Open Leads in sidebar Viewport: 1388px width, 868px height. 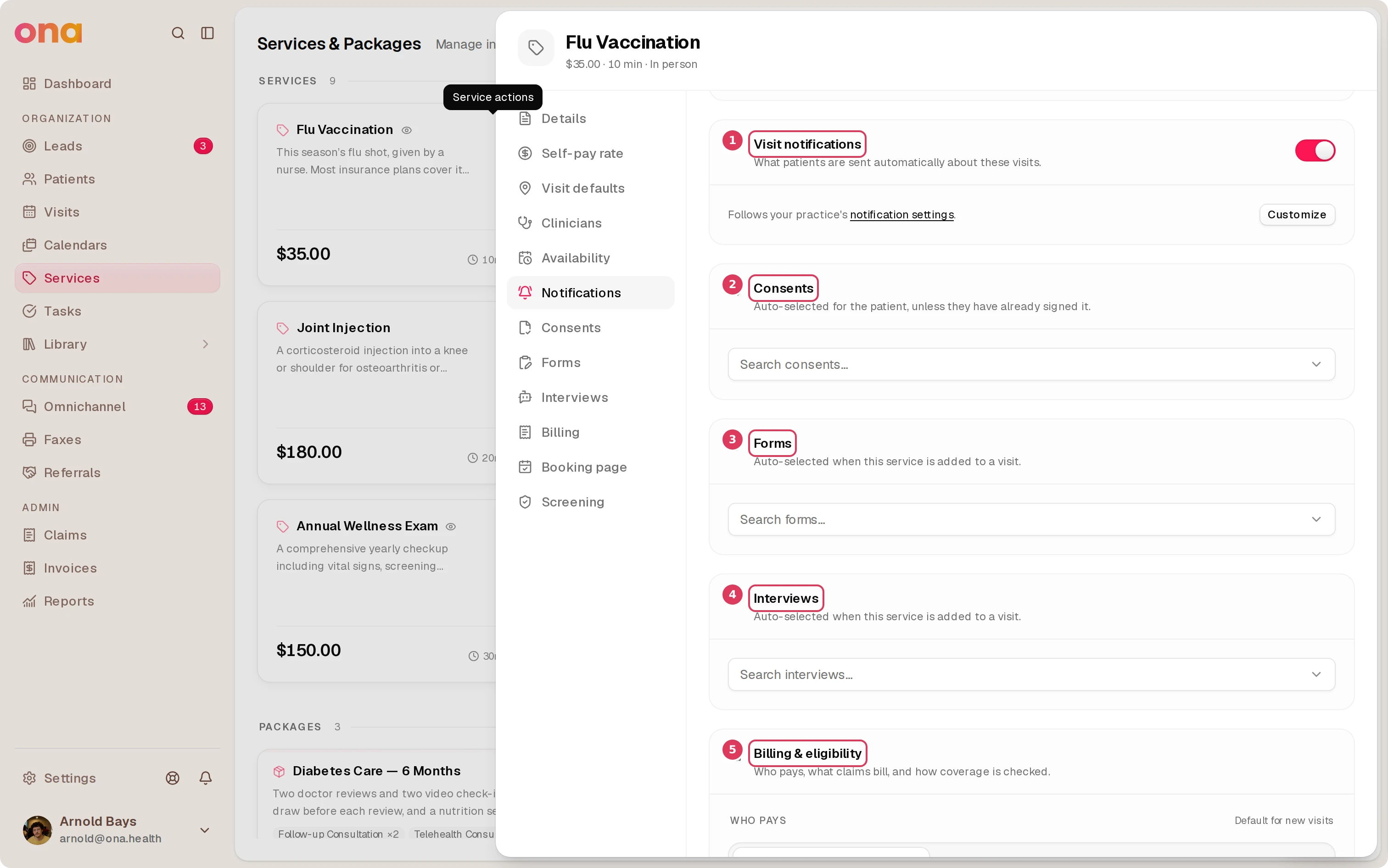[x=118, y=146]
